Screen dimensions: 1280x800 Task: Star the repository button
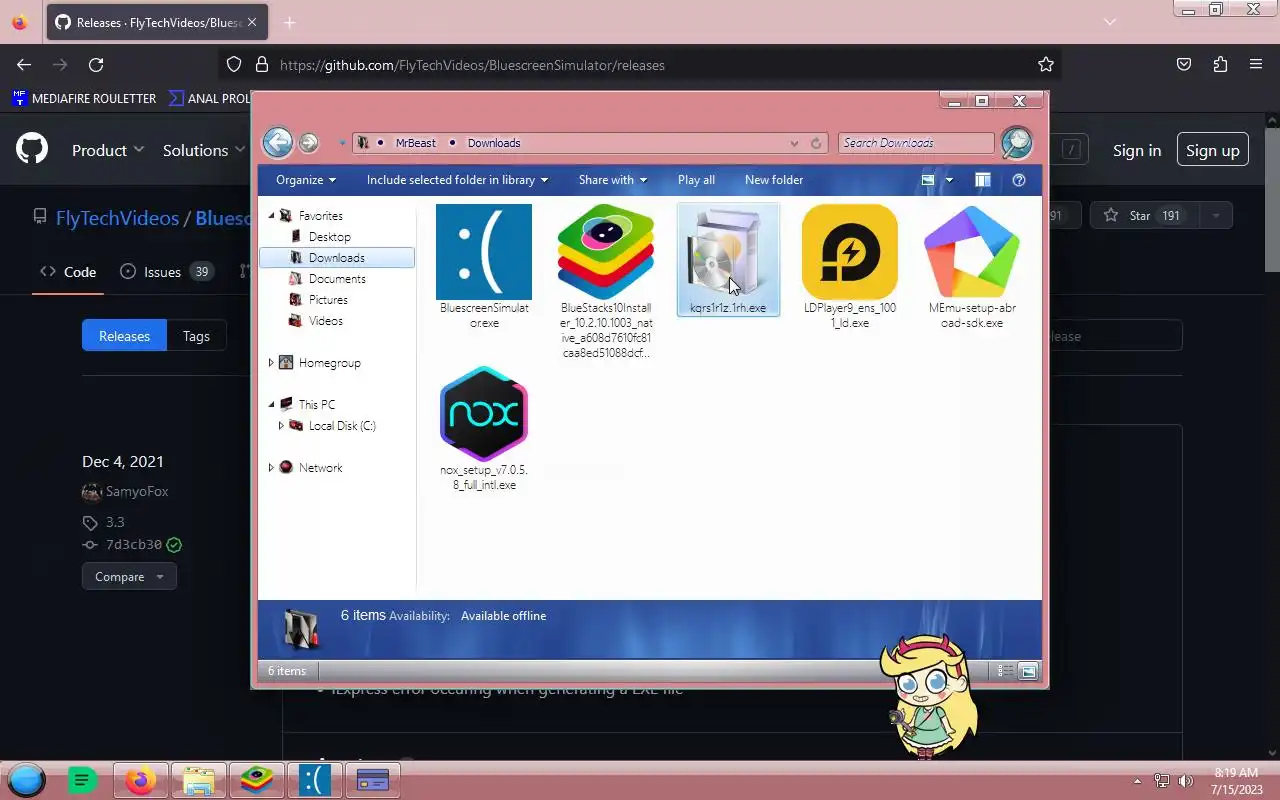click(1146, 216)
